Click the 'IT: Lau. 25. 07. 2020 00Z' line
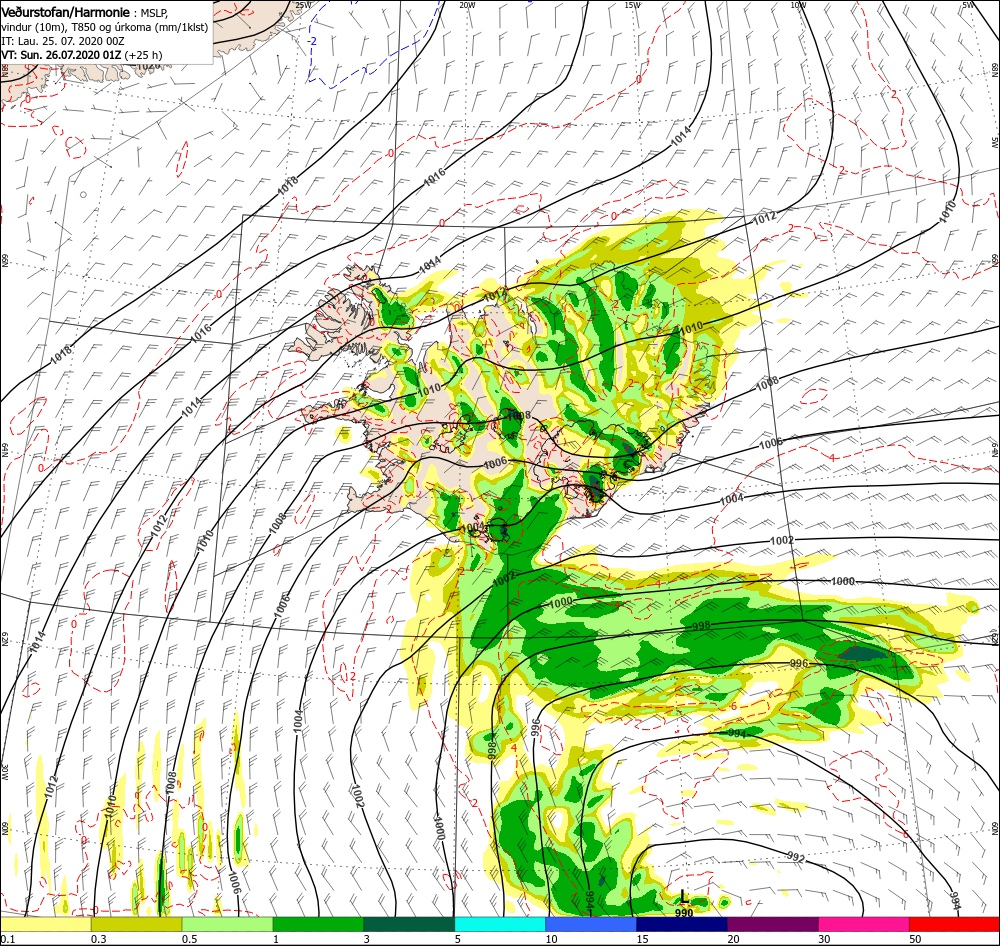The height and width of the screenshot is (946, 1000). [62, 41]
